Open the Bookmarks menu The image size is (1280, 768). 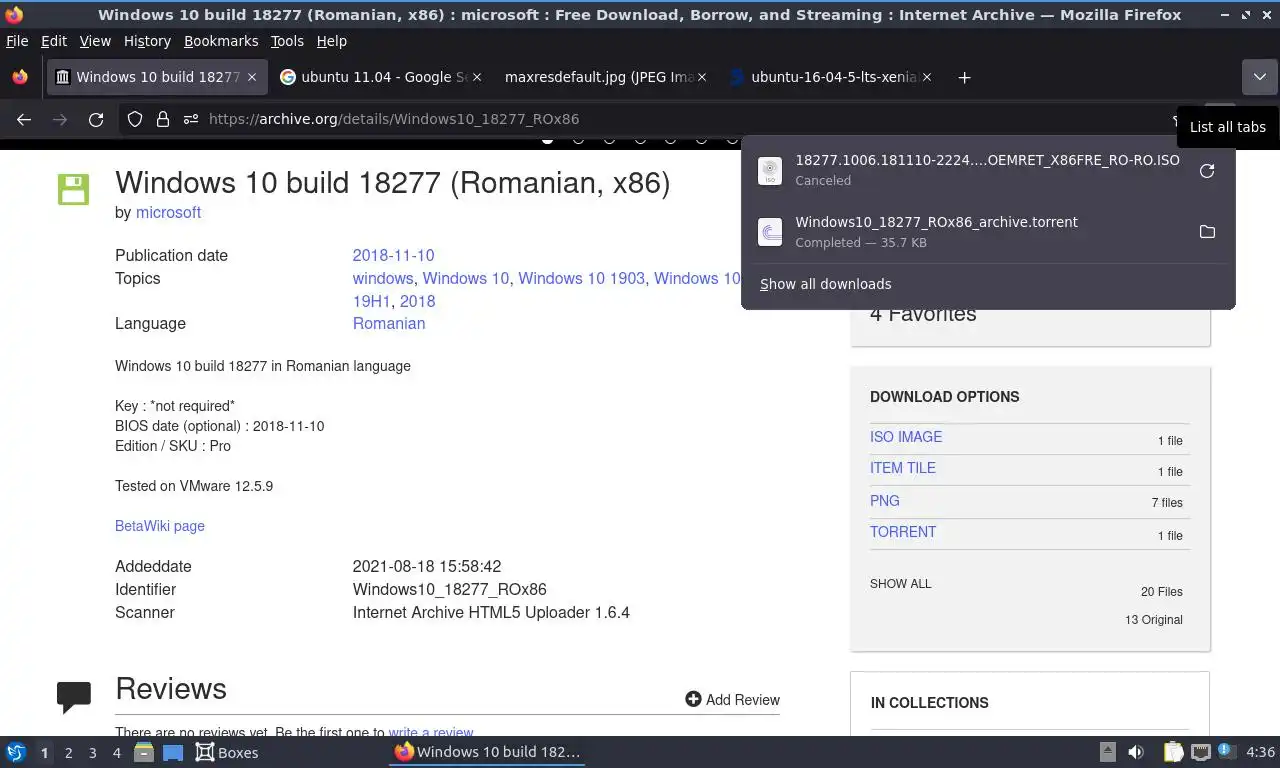(221, 41)
